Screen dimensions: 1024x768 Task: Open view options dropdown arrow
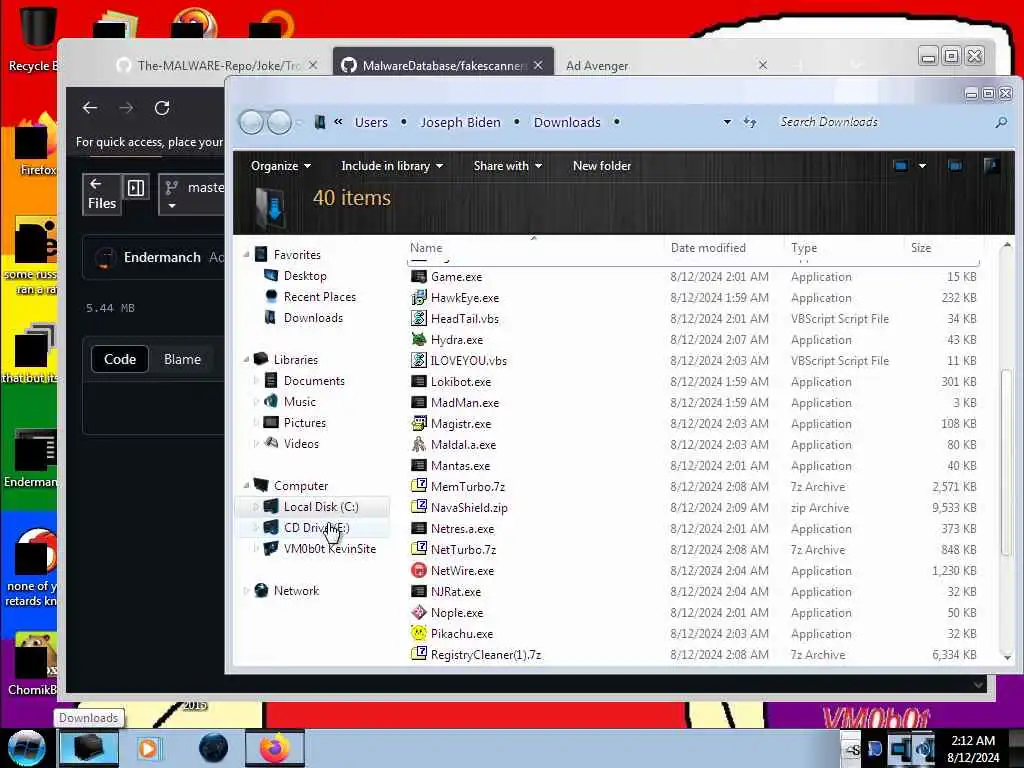click(x=922, y=166)
